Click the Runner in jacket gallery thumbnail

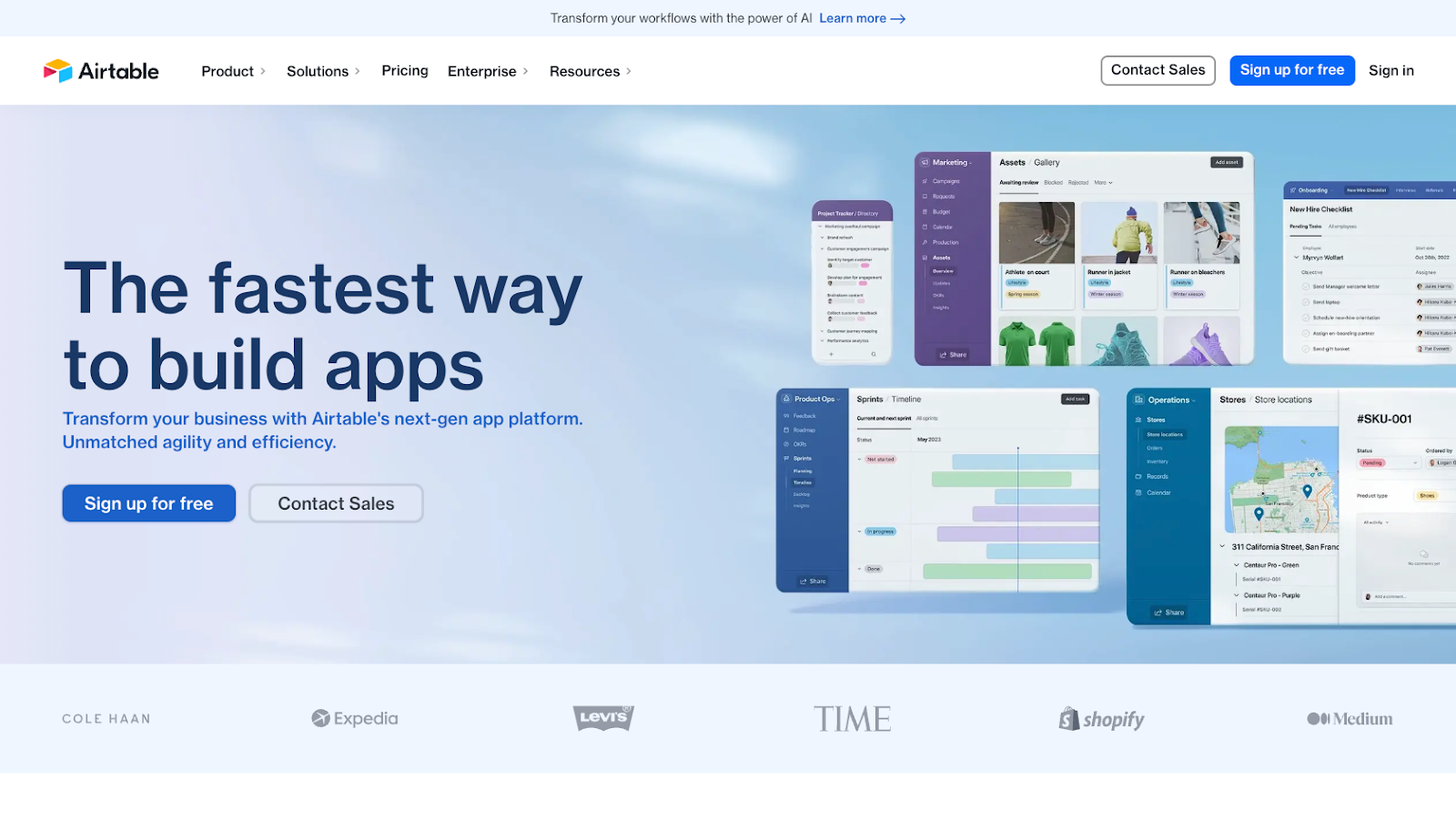[1119, 233]
